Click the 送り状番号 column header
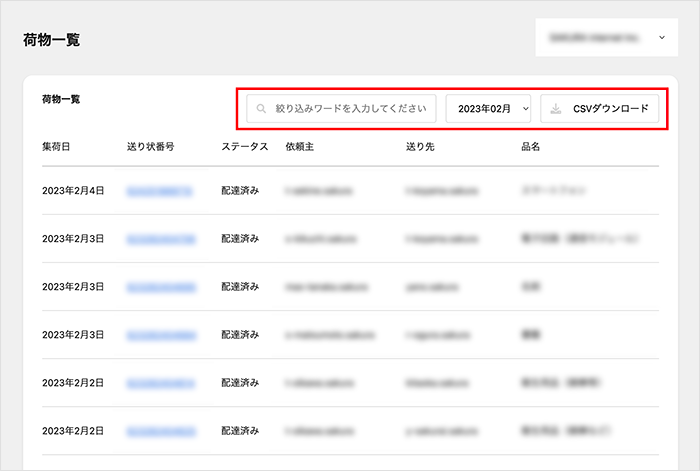Screen dimensions: 700x471 (x=151, y=147)
